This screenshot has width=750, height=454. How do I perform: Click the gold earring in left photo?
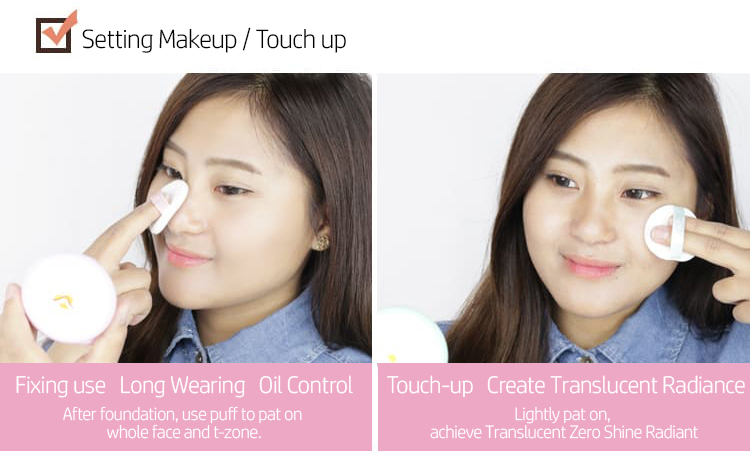coord(321,242)
